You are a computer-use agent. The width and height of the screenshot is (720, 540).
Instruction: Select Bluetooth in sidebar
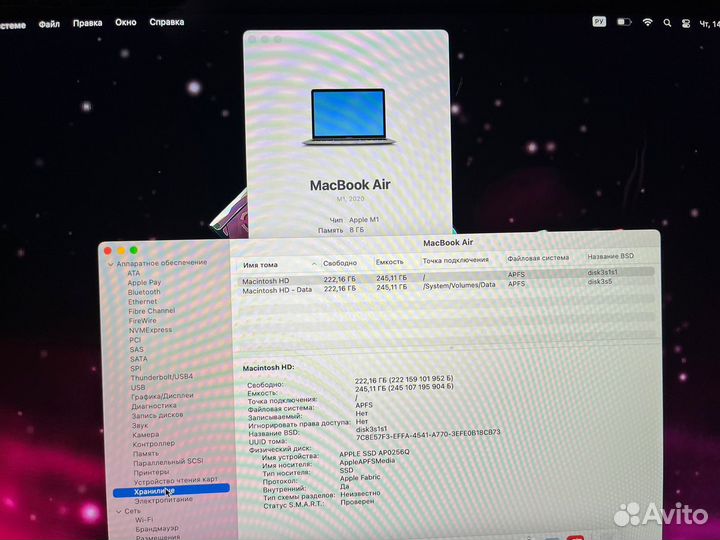(x=144, y=292)
